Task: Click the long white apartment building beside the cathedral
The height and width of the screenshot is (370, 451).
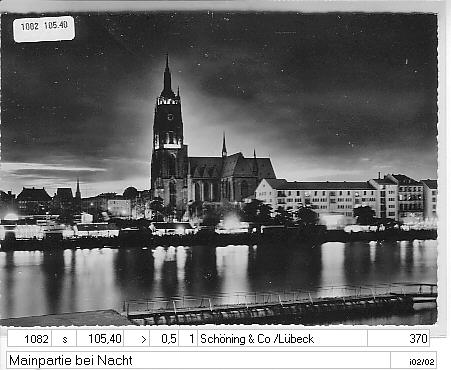Action: [x=315, y=198]
